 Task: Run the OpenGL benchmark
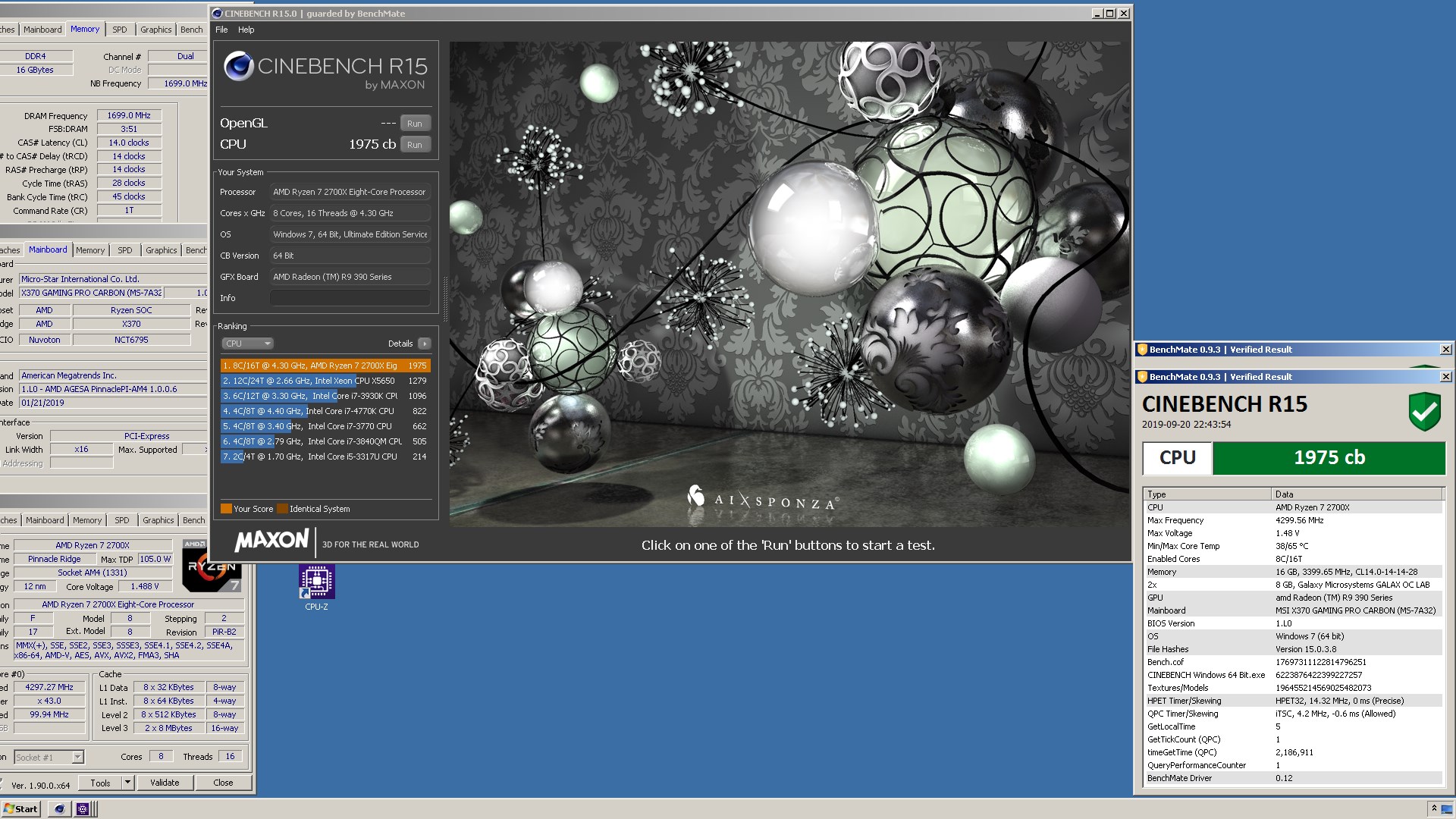point(415,124)
